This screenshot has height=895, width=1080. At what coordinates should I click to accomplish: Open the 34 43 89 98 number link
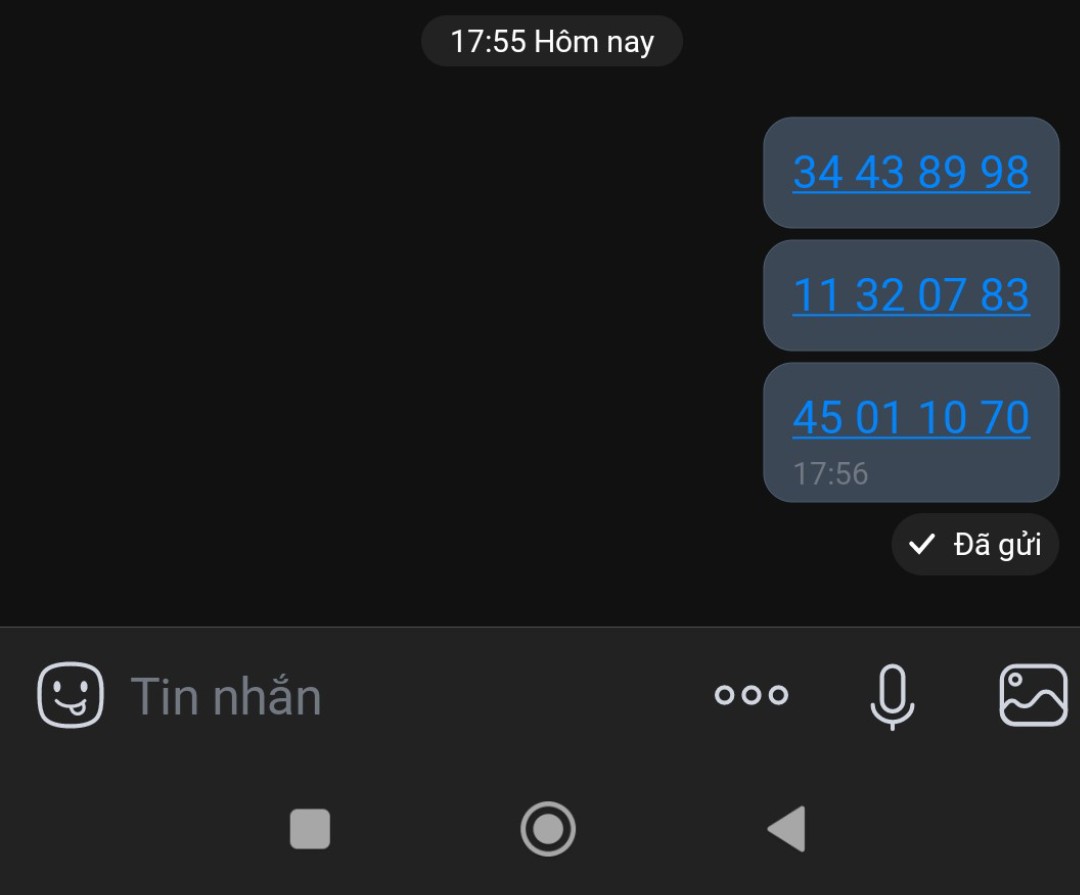tap(911, 172)
